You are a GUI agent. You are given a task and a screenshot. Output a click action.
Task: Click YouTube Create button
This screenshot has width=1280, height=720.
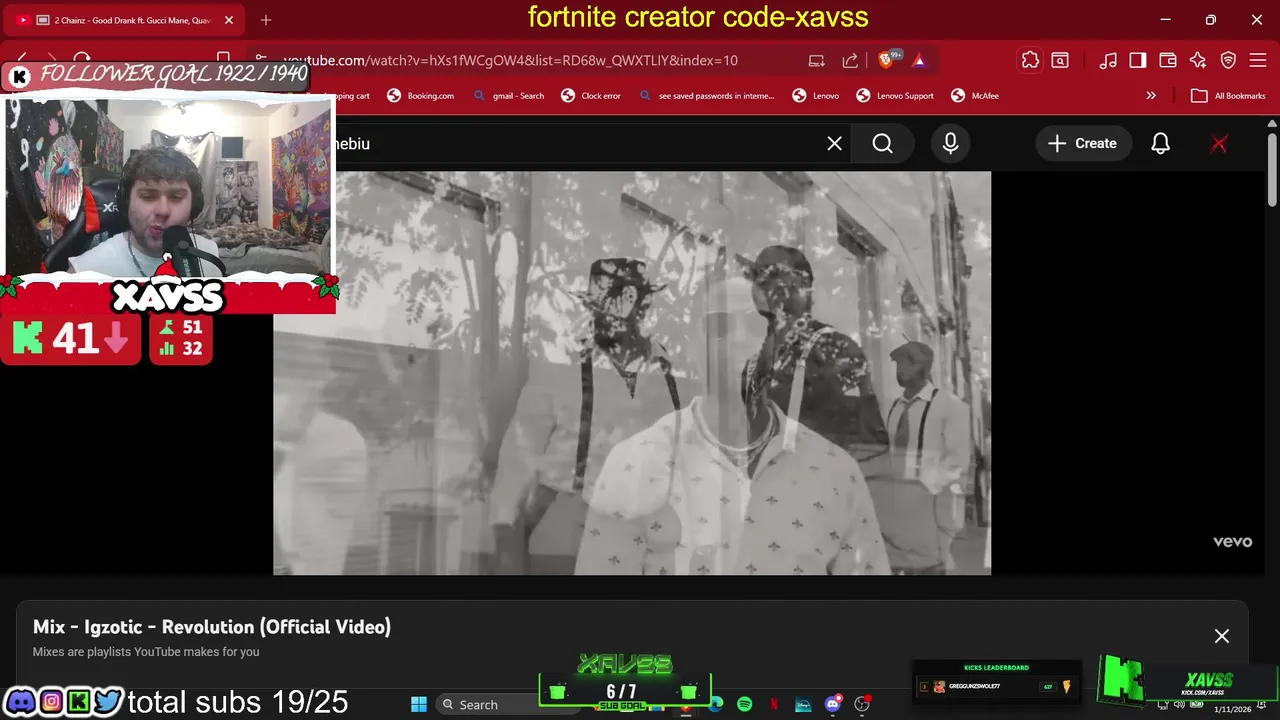point(1082,144)
